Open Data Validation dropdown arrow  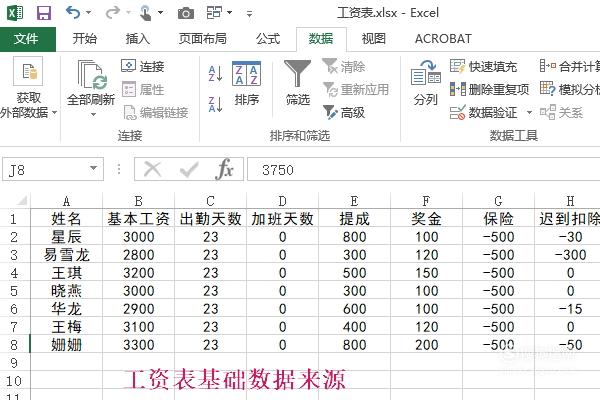529,113
